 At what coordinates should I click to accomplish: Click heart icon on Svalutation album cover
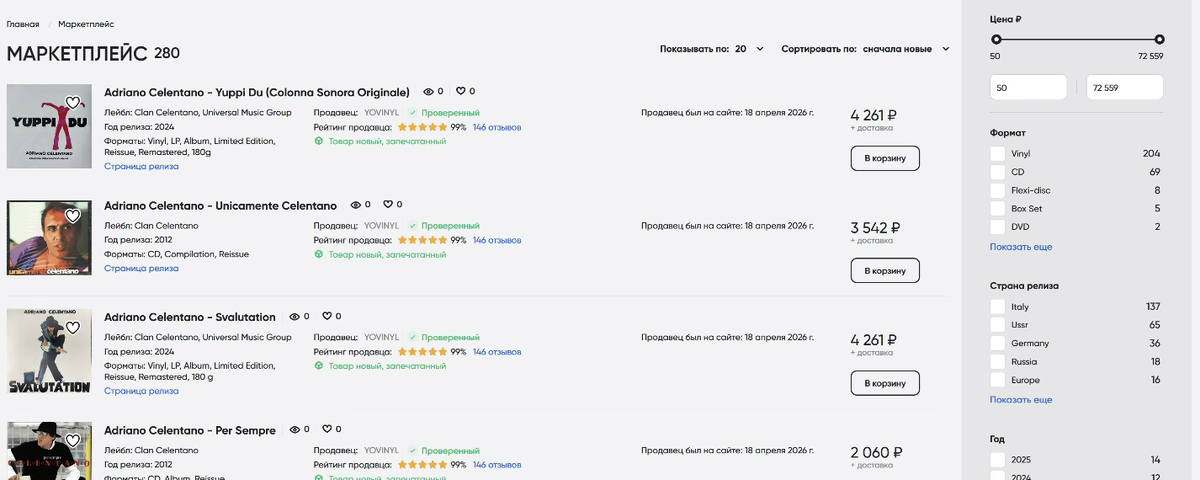[73, 328]
